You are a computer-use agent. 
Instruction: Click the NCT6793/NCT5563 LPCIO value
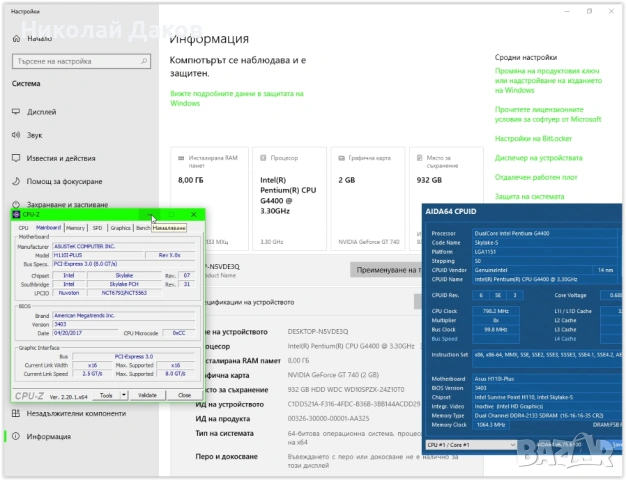pos(124,293)
